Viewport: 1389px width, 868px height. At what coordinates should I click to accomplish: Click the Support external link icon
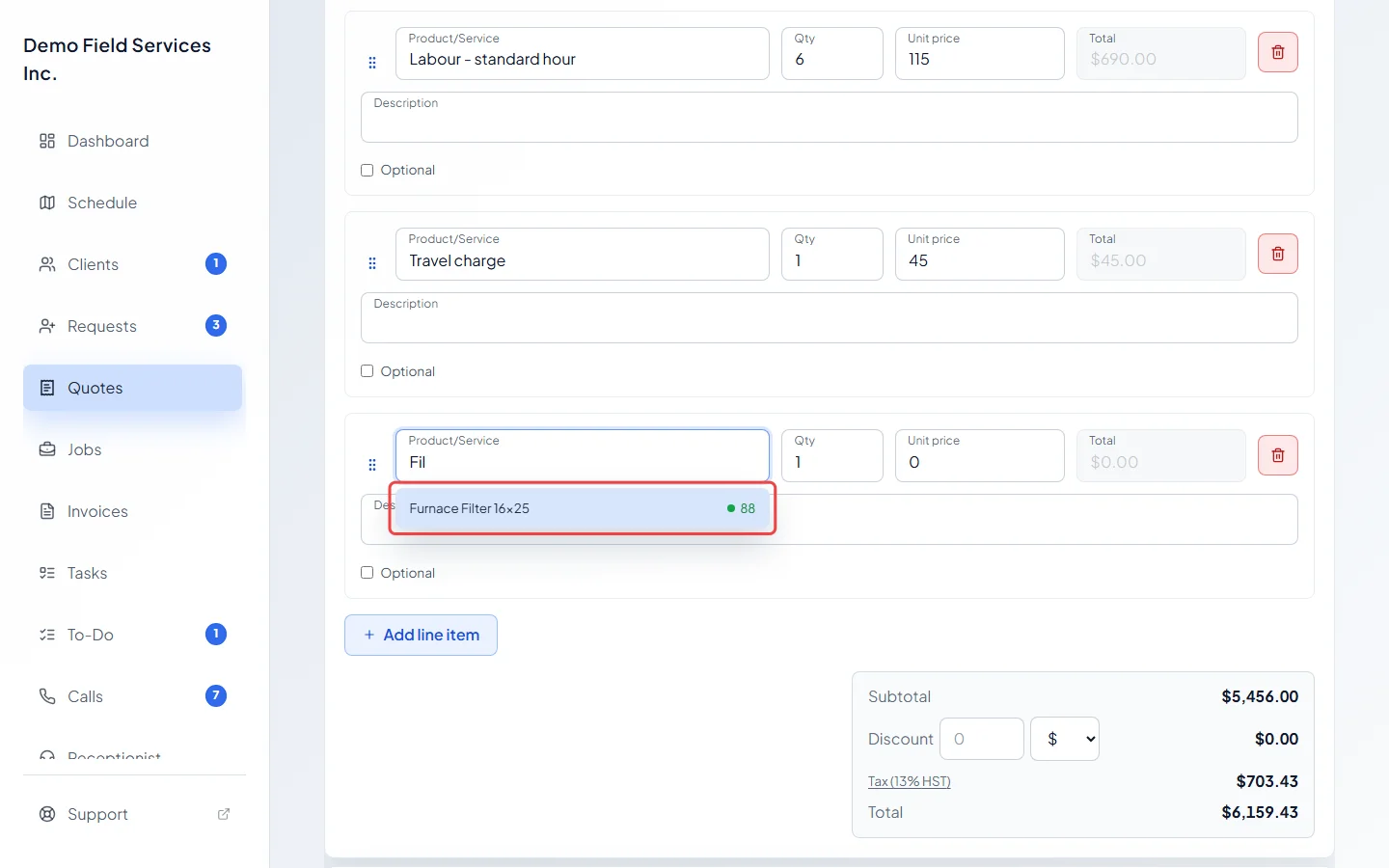[x=224, y=814]
